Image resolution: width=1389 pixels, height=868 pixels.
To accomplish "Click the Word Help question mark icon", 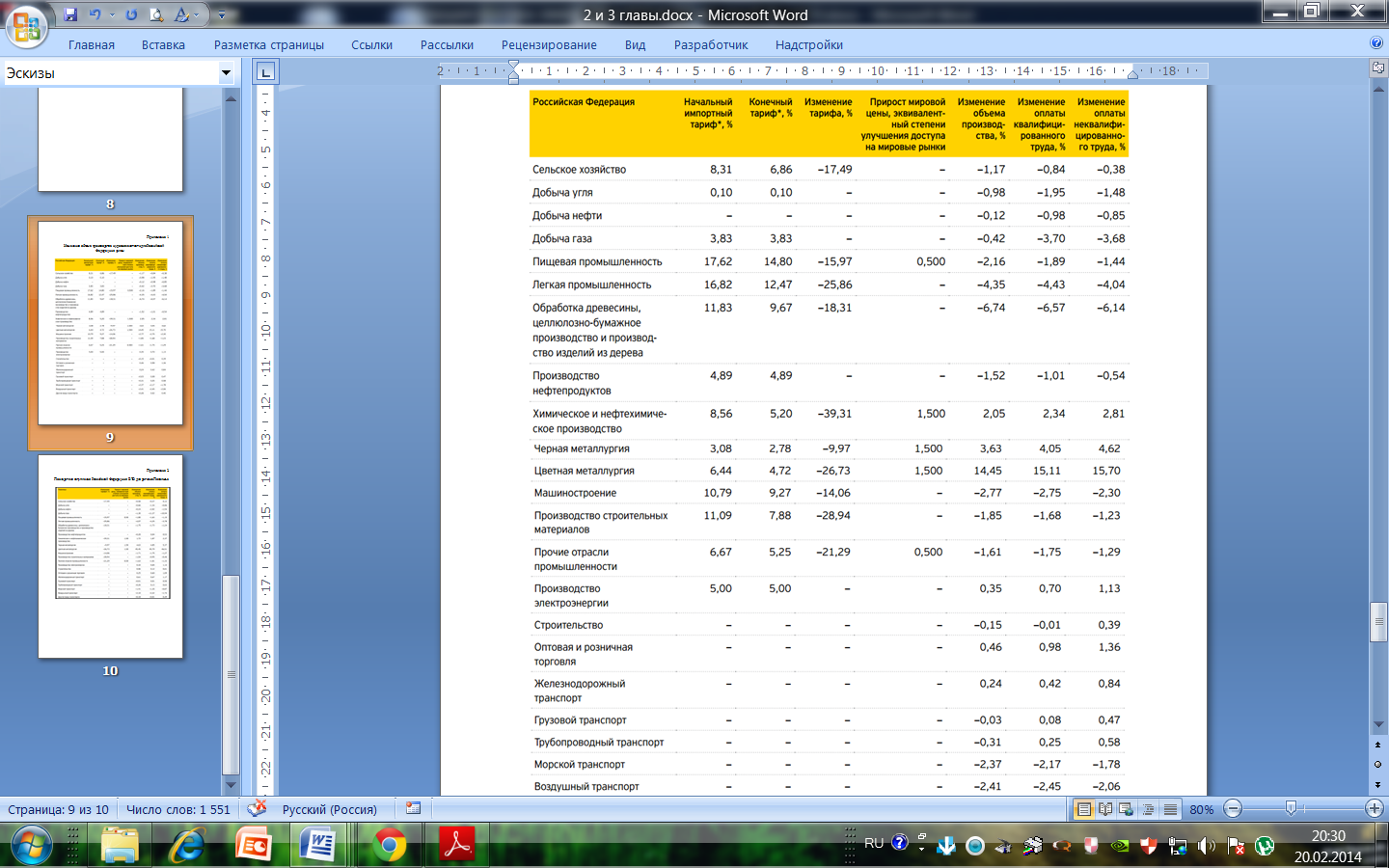I will 1376,43.
